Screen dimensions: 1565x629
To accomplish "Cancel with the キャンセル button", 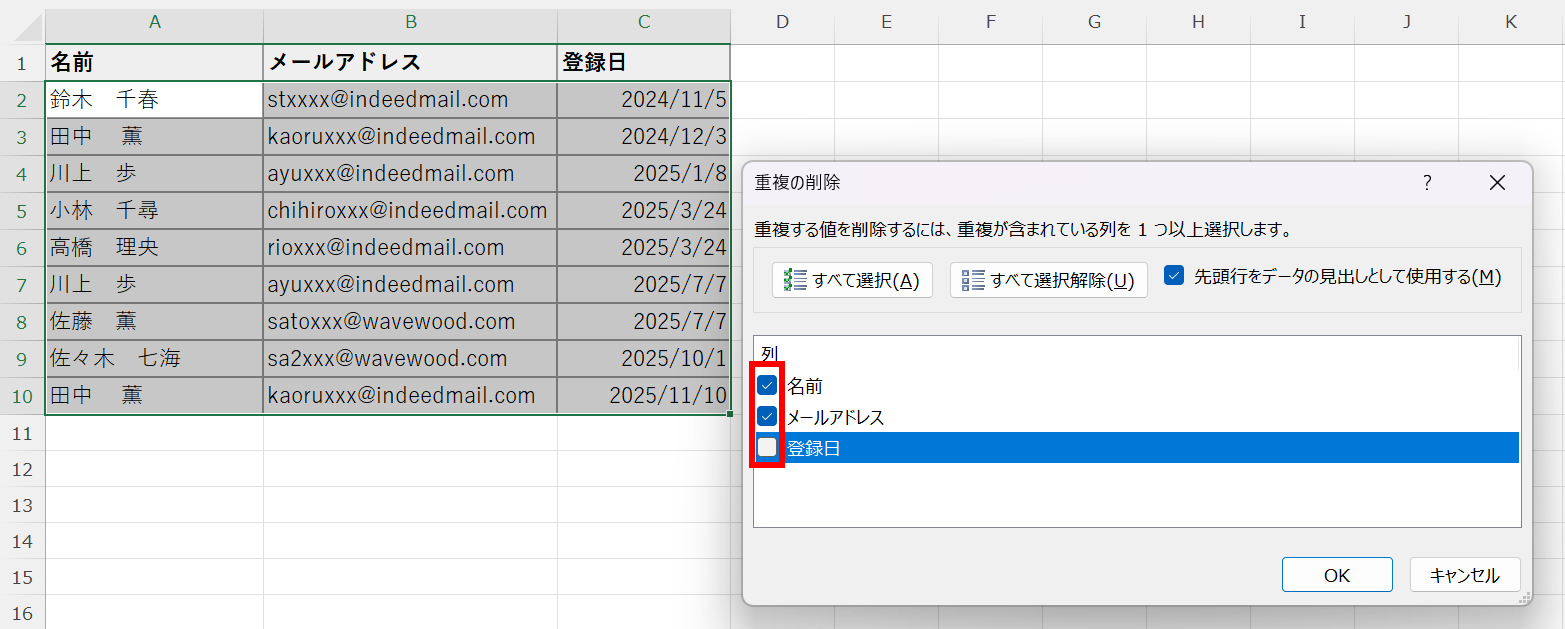I will coord(1465,575).
